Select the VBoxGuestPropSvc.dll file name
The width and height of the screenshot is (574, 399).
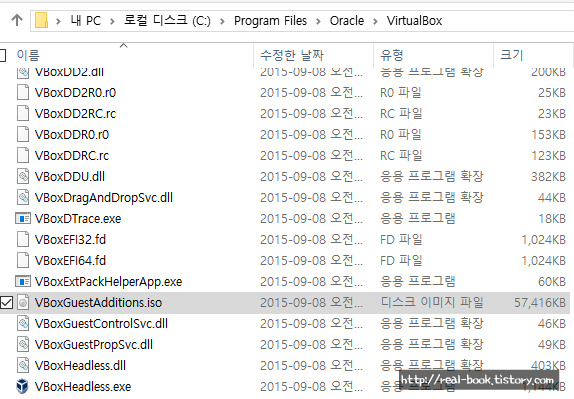94,344
